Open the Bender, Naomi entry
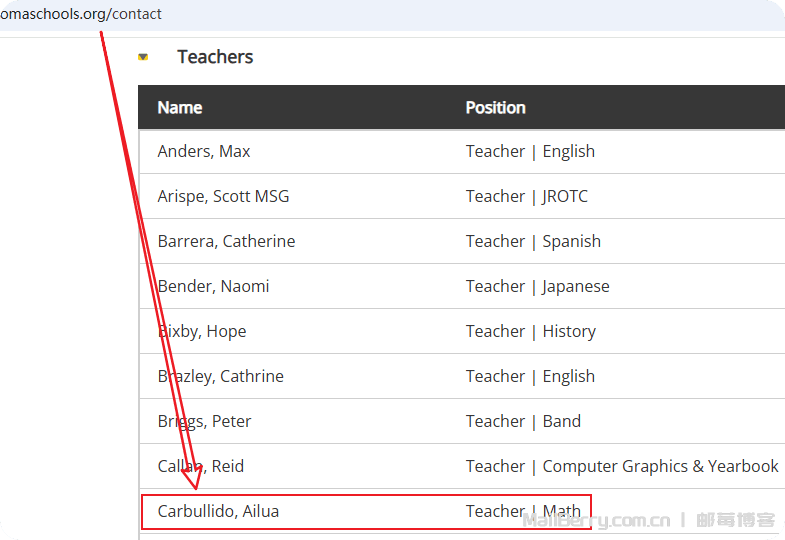 213,286
